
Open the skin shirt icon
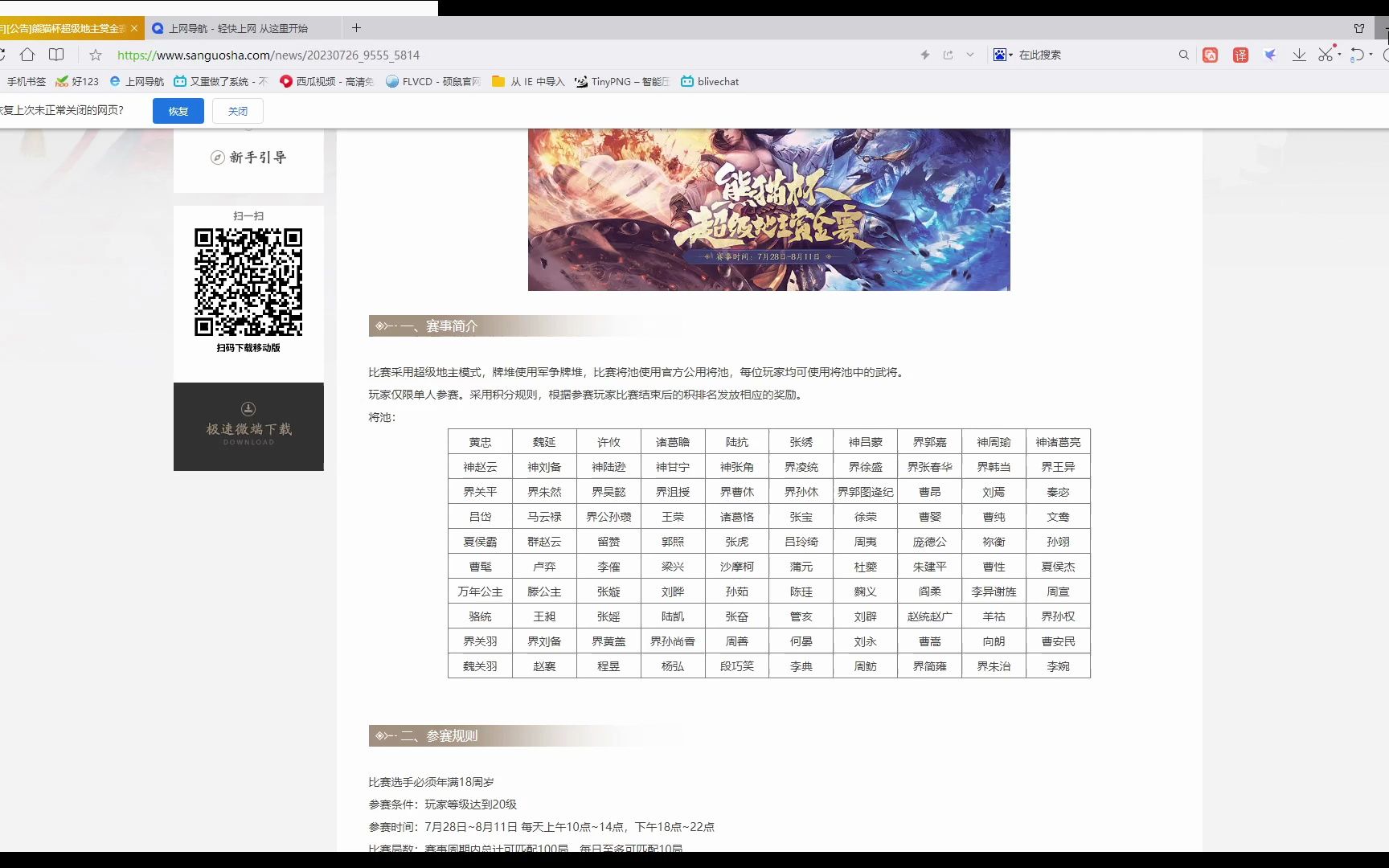click(1359, 28)
